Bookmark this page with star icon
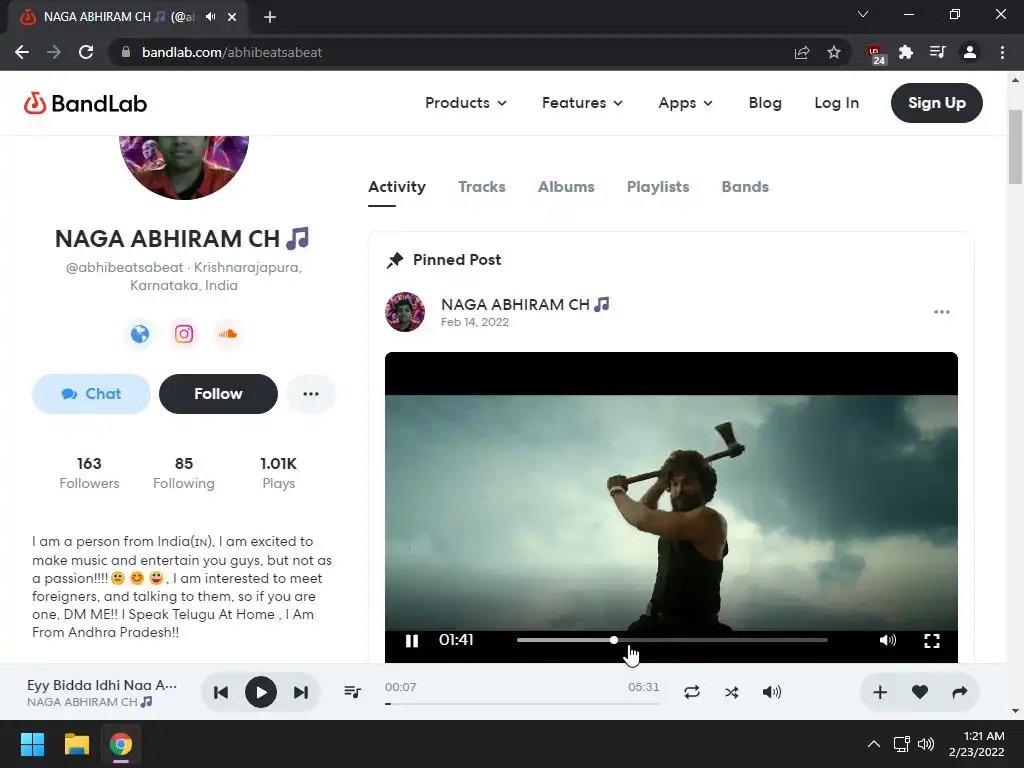This screenshot has height=768, width=1024. point(834,52)
